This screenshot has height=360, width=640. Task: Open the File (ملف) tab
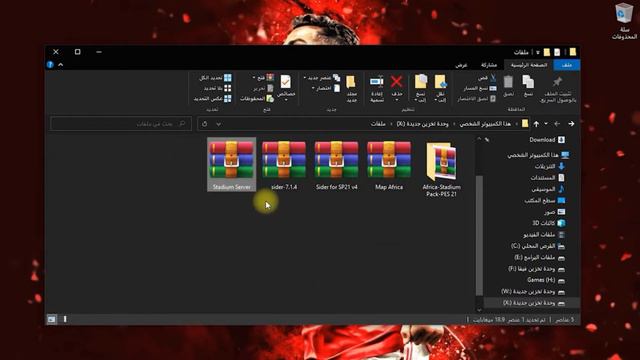(567, 65)
